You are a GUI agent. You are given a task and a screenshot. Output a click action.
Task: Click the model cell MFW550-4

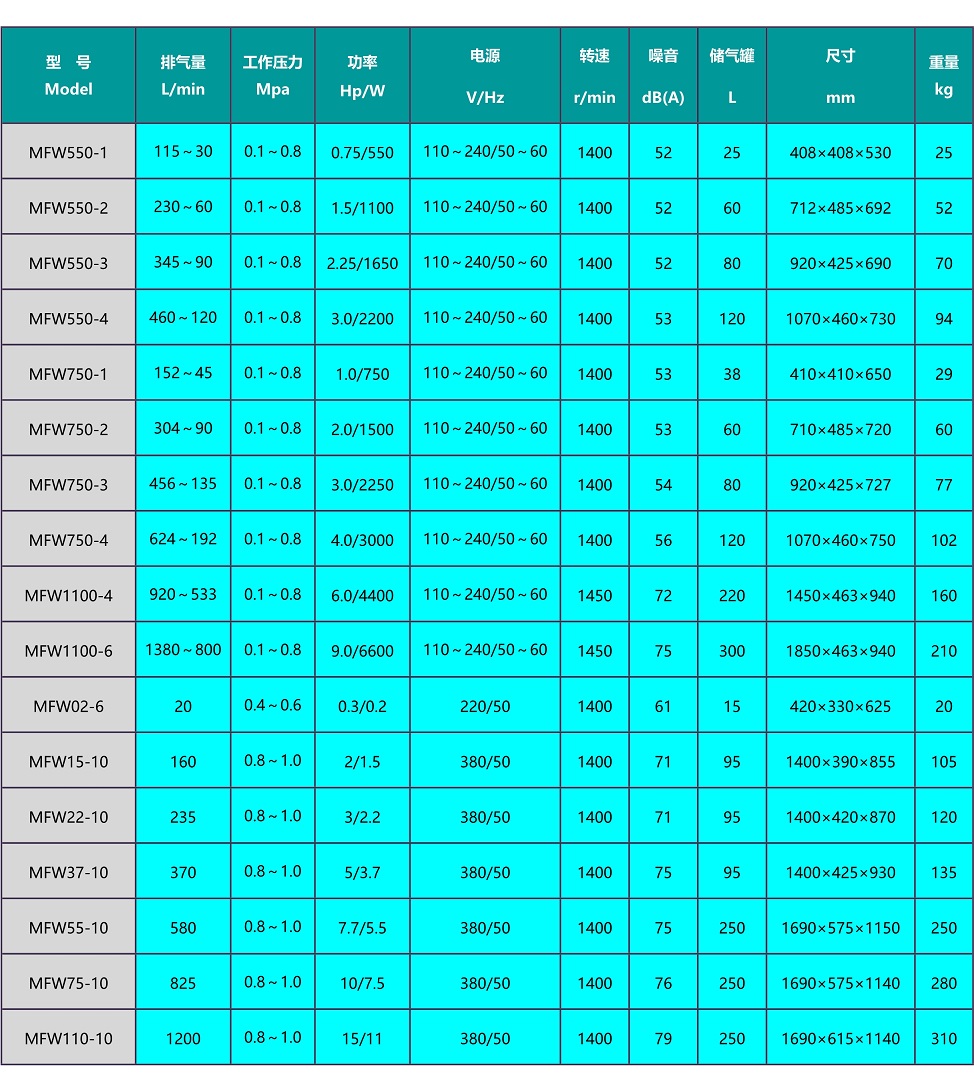pos(68,318)
